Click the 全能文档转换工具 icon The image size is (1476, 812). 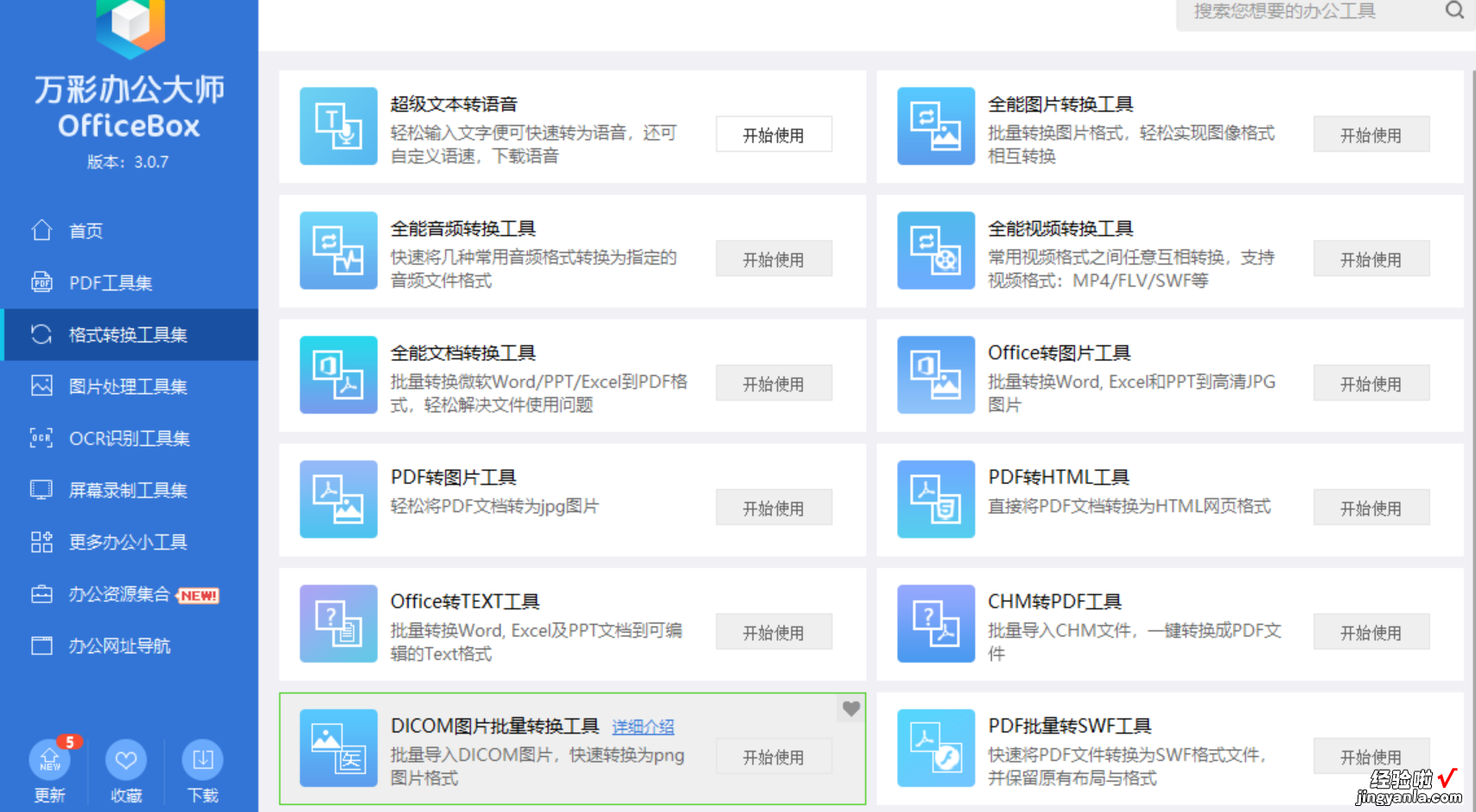339,375
